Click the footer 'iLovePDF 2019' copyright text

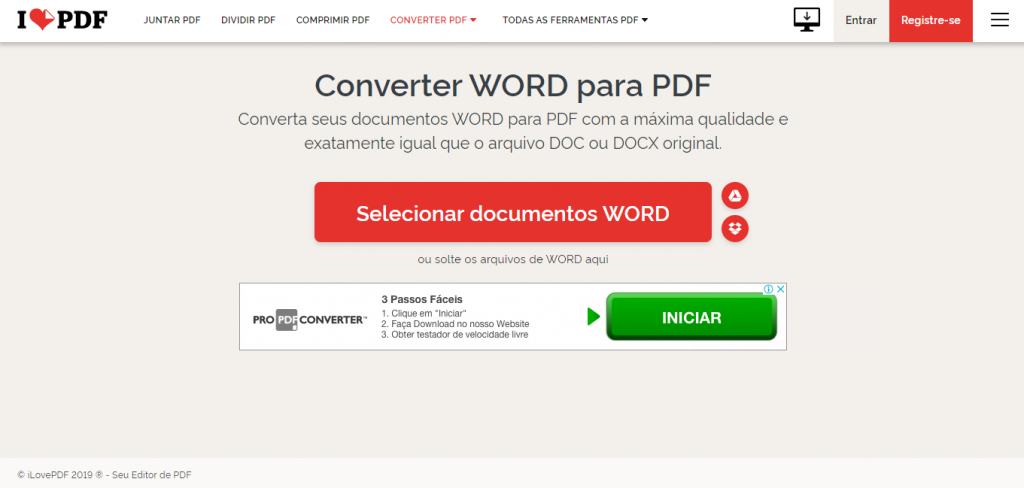coord(104,475)
